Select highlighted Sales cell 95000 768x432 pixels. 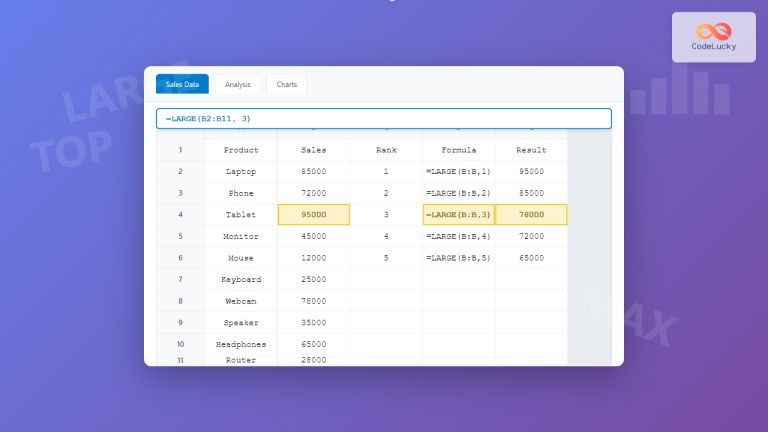tap(313, 215)
